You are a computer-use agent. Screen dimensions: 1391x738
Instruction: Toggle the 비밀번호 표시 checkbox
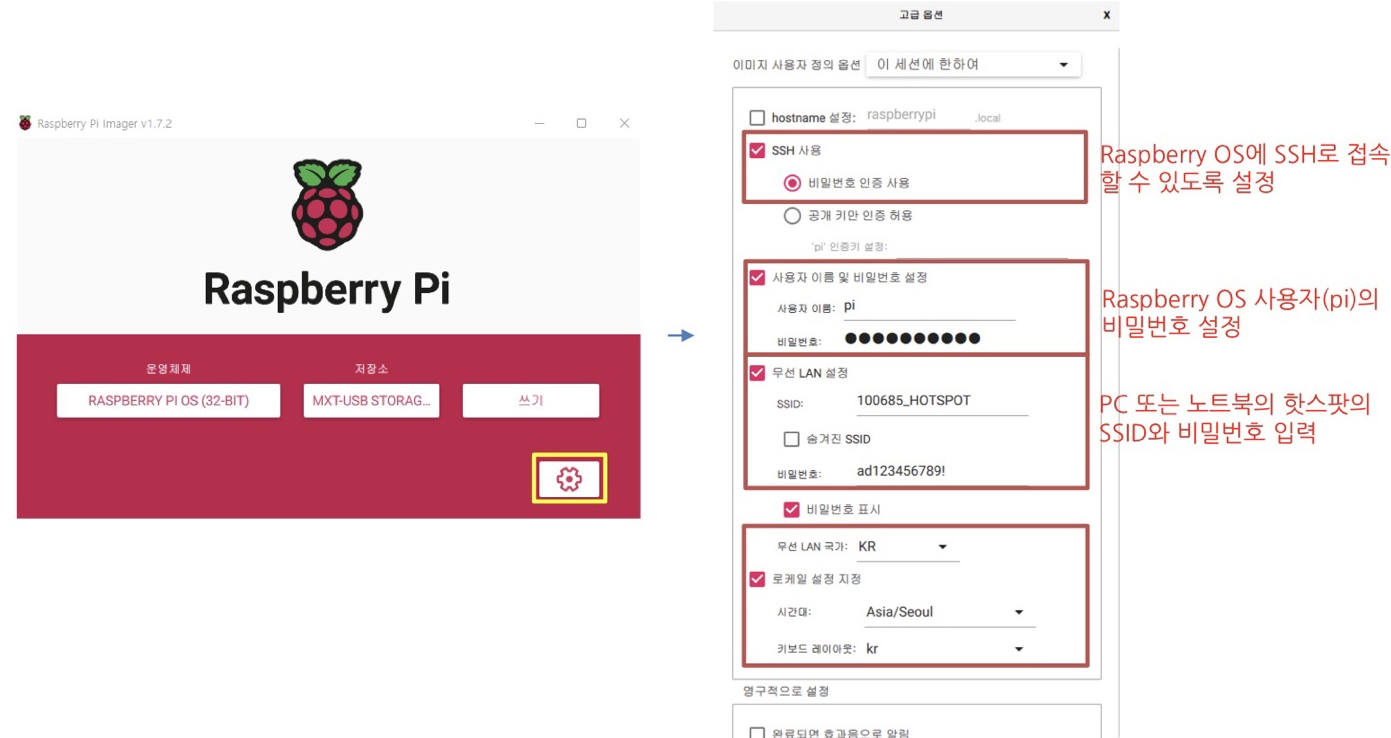(x=792, y=509)
